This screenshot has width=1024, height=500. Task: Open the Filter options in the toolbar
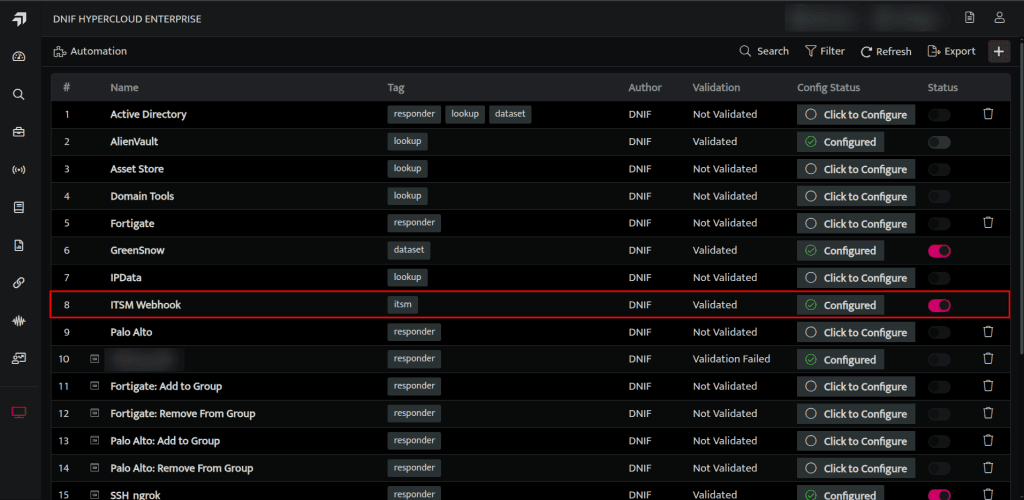pyautogui.click(x=825, y=51)
